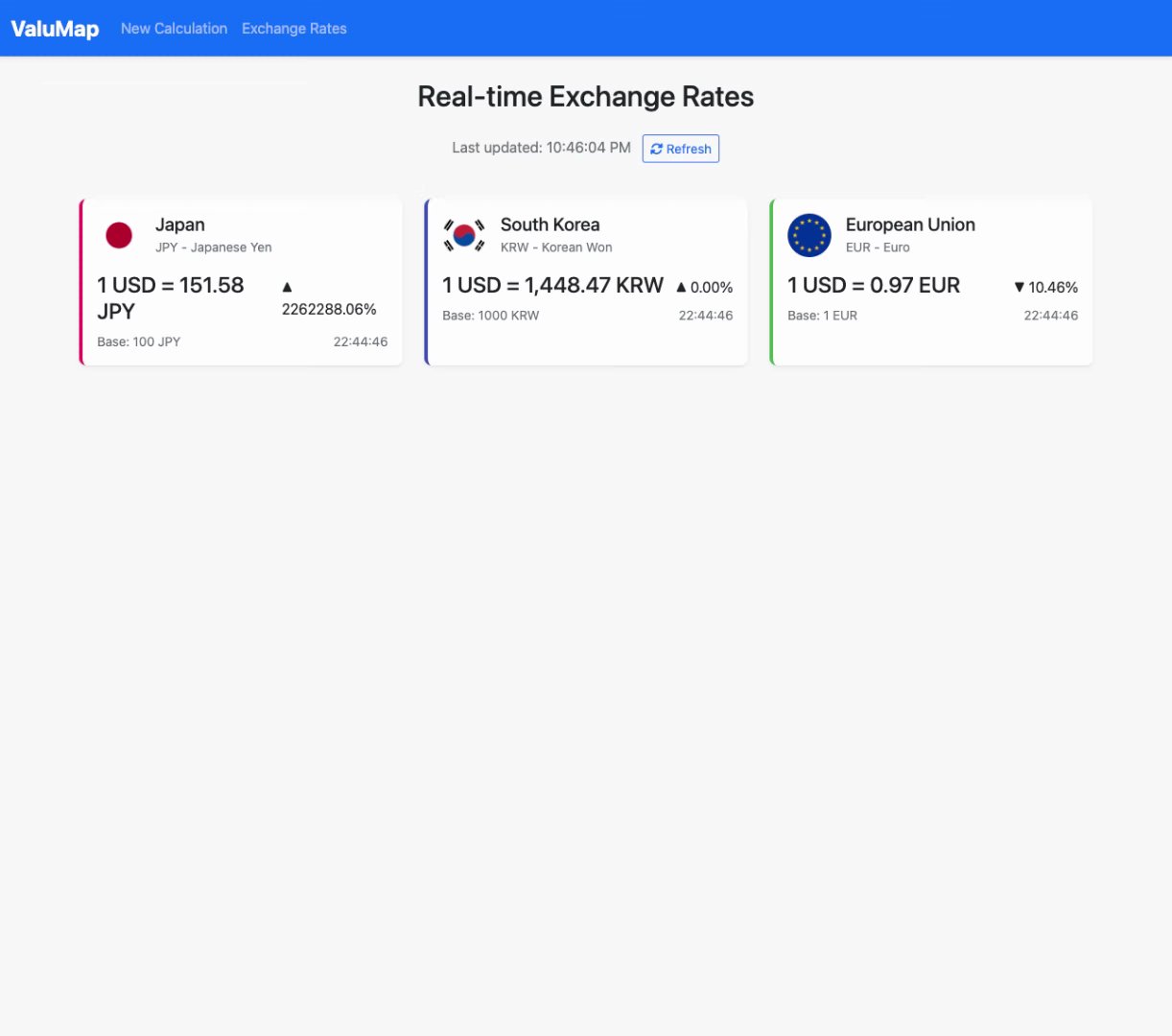Screen dimensions: 1172x1036
Task: Click the Base: 1000 KRW label
Action: tap(491, 316)
